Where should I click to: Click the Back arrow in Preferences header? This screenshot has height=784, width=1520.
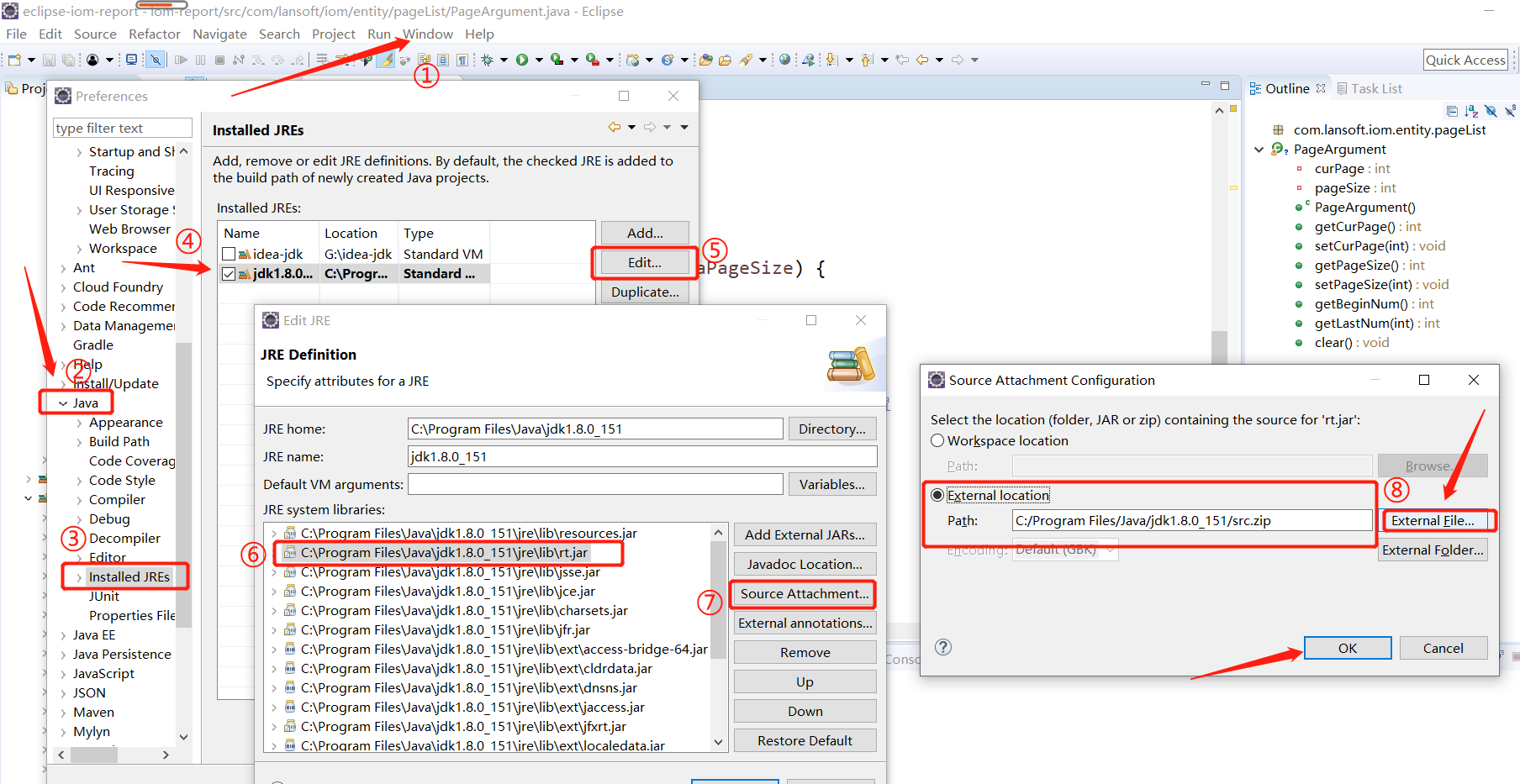(x=615, y=127)
